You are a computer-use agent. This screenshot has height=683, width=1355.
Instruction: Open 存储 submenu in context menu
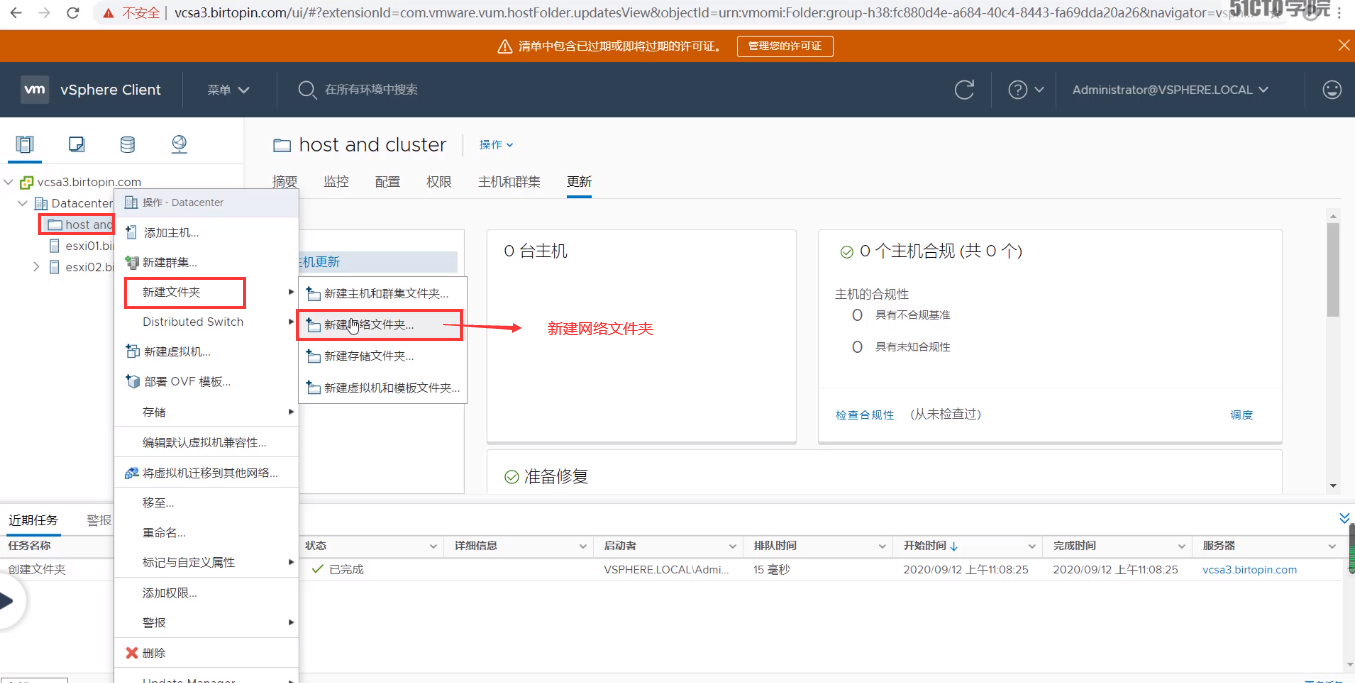coord(207,412)
